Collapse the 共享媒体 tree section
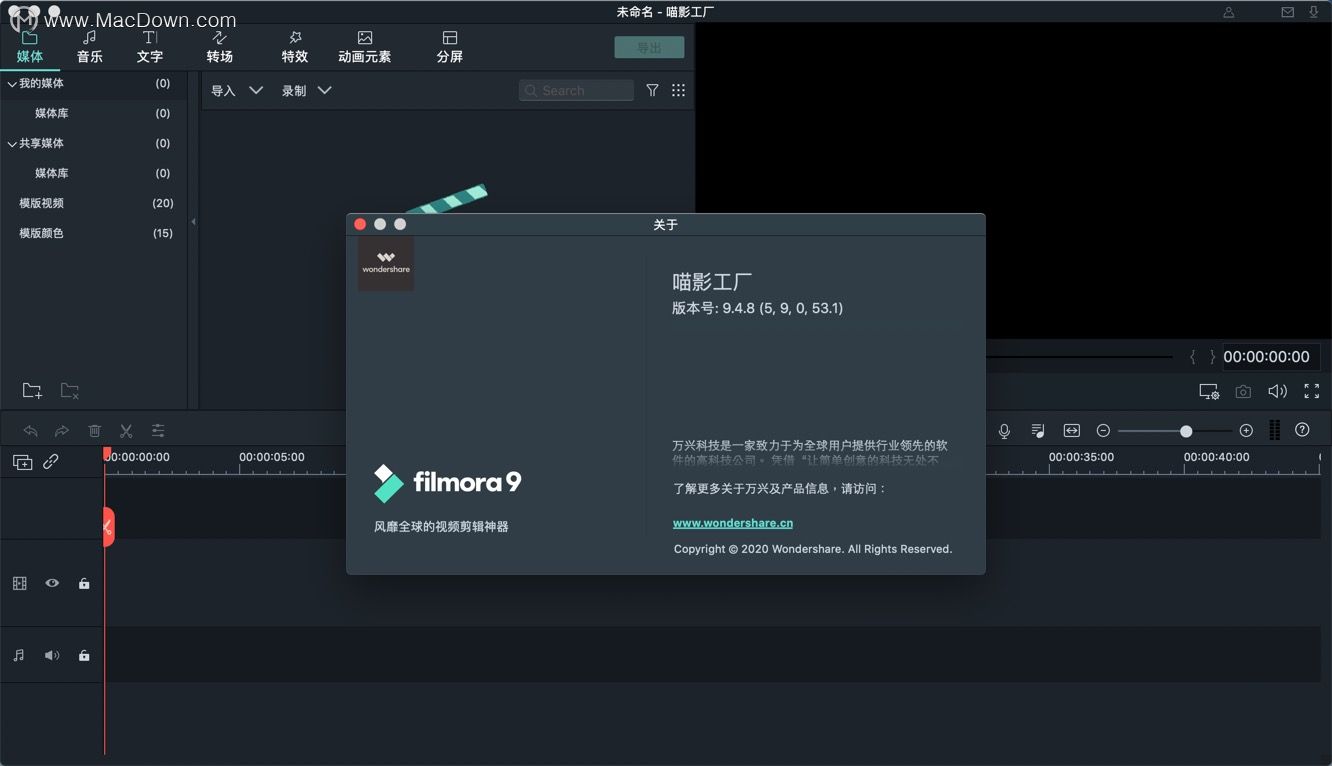The height and width of the screenshot is (766, 1332). pos(12,144)
